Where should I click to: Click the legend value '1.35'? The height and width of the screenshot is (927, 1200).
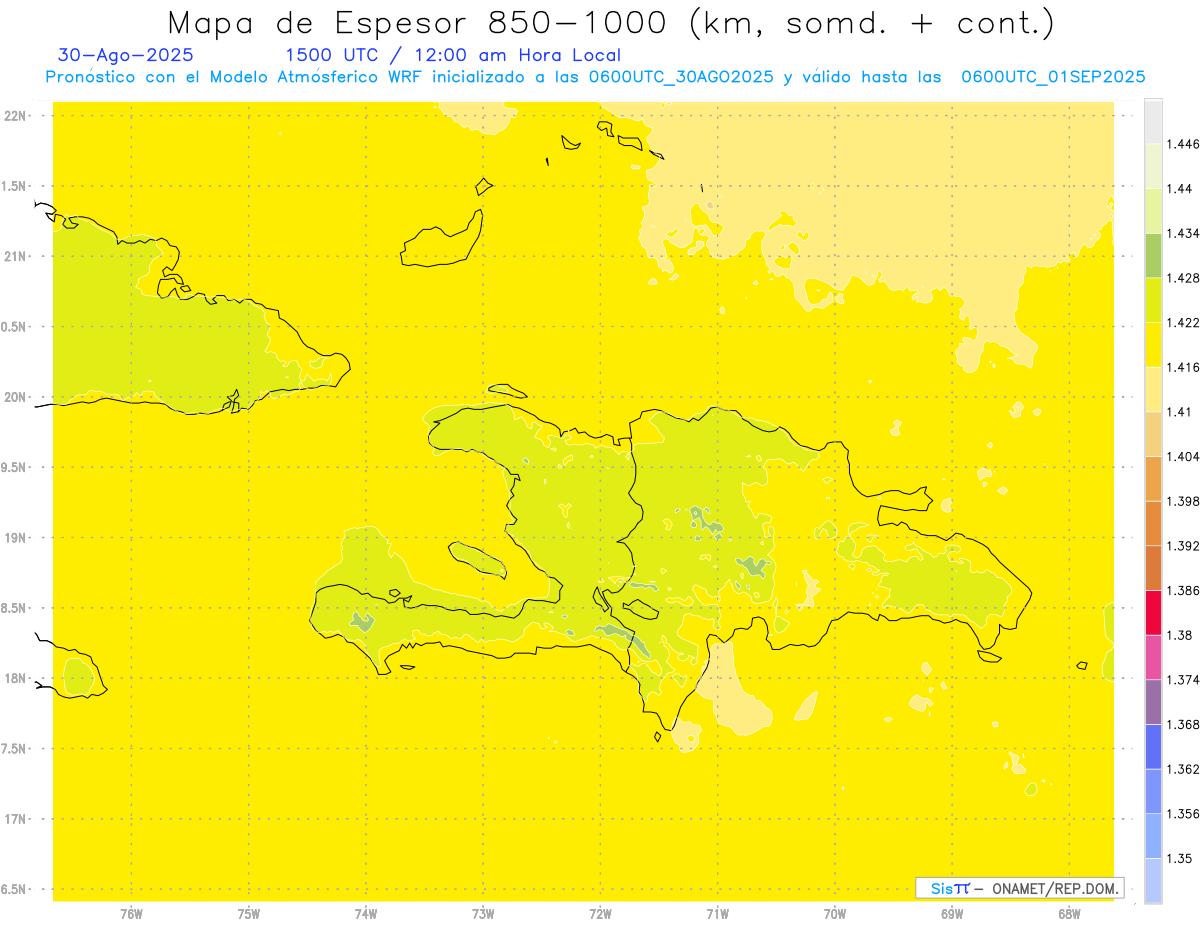tap(1180, 858)
